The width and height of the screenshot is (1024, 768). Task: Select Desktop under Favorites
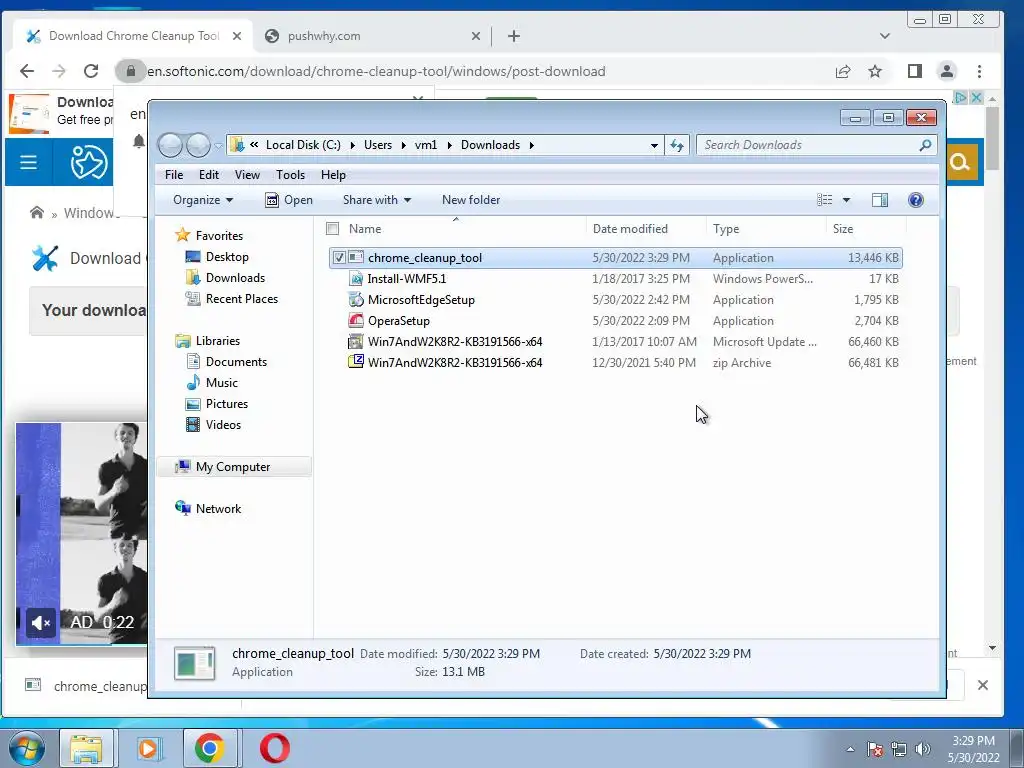pos(227,257)
